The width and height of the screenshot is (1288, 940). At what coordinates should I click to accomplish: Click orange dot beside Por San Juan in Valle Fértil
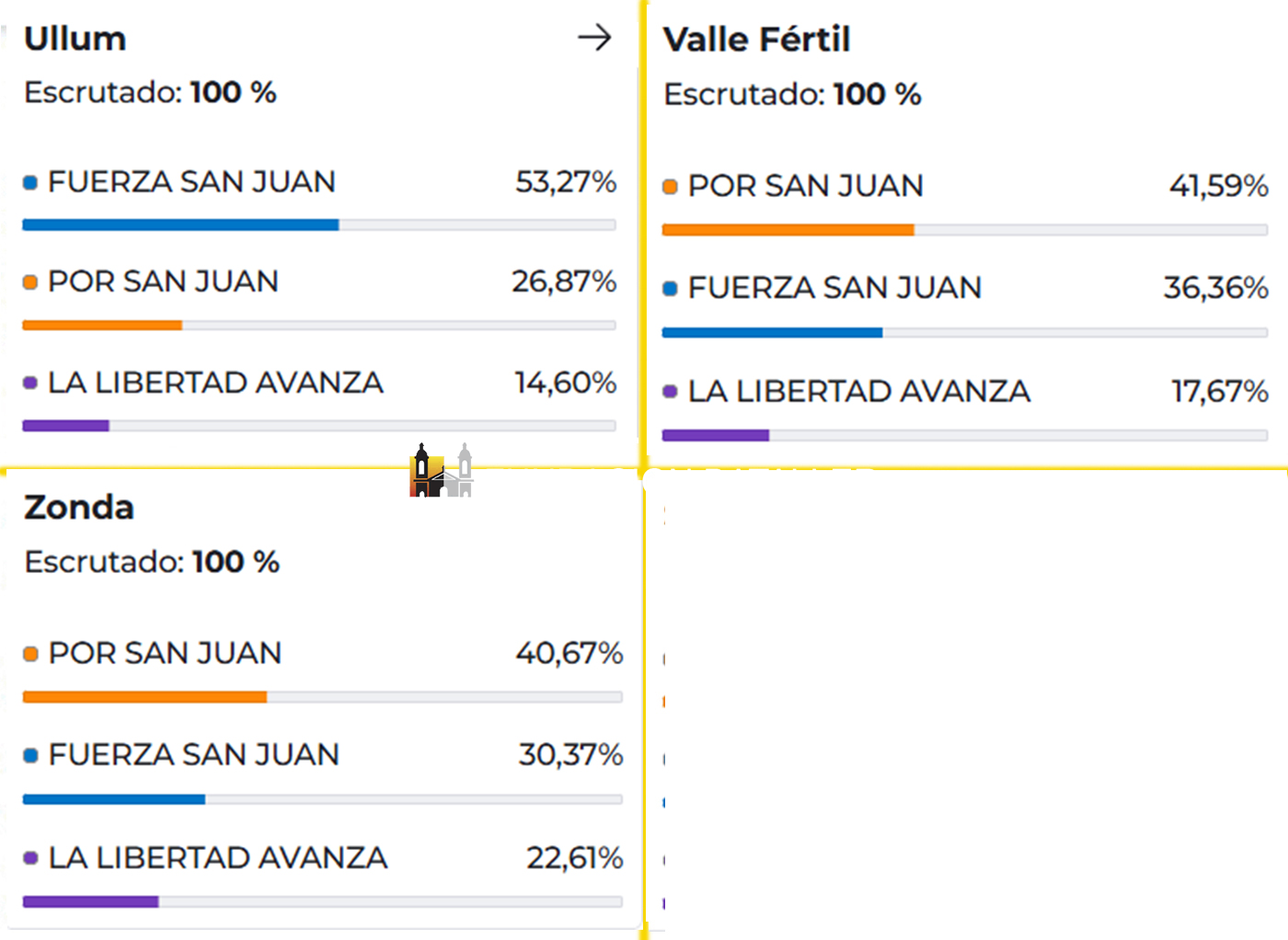point(670,187)
